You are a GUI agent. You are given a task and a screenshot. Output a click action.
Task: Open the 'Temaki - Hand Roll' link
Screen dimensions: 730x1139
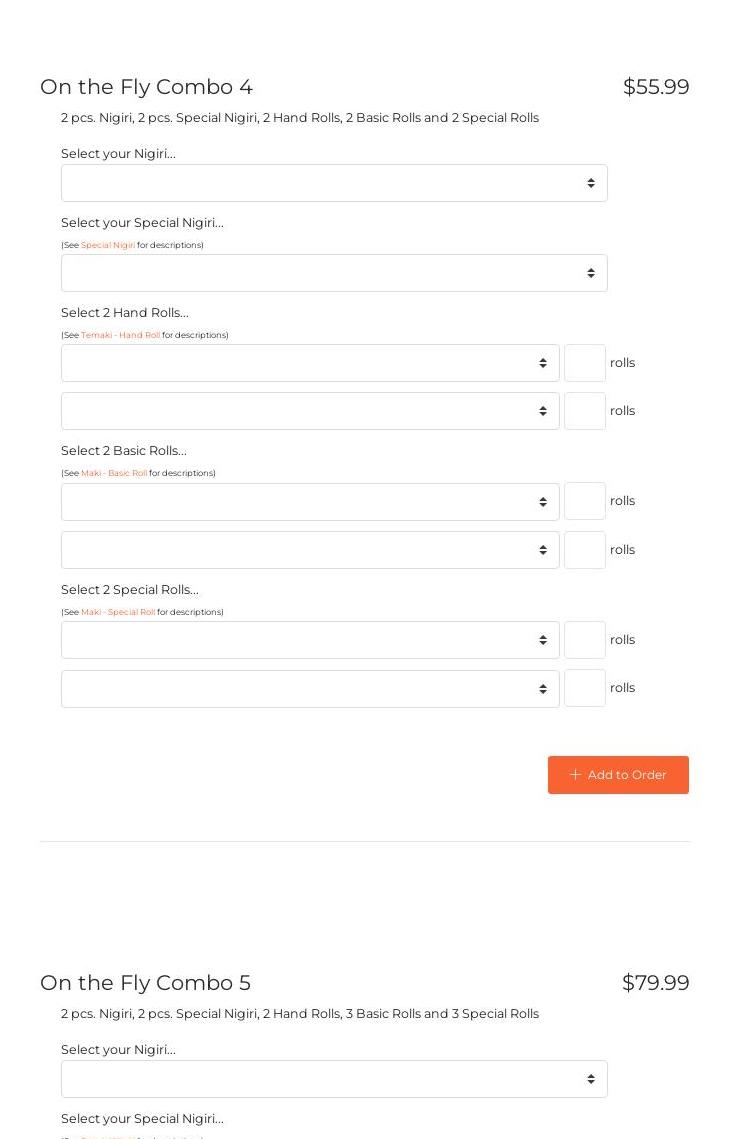point(120,335)
